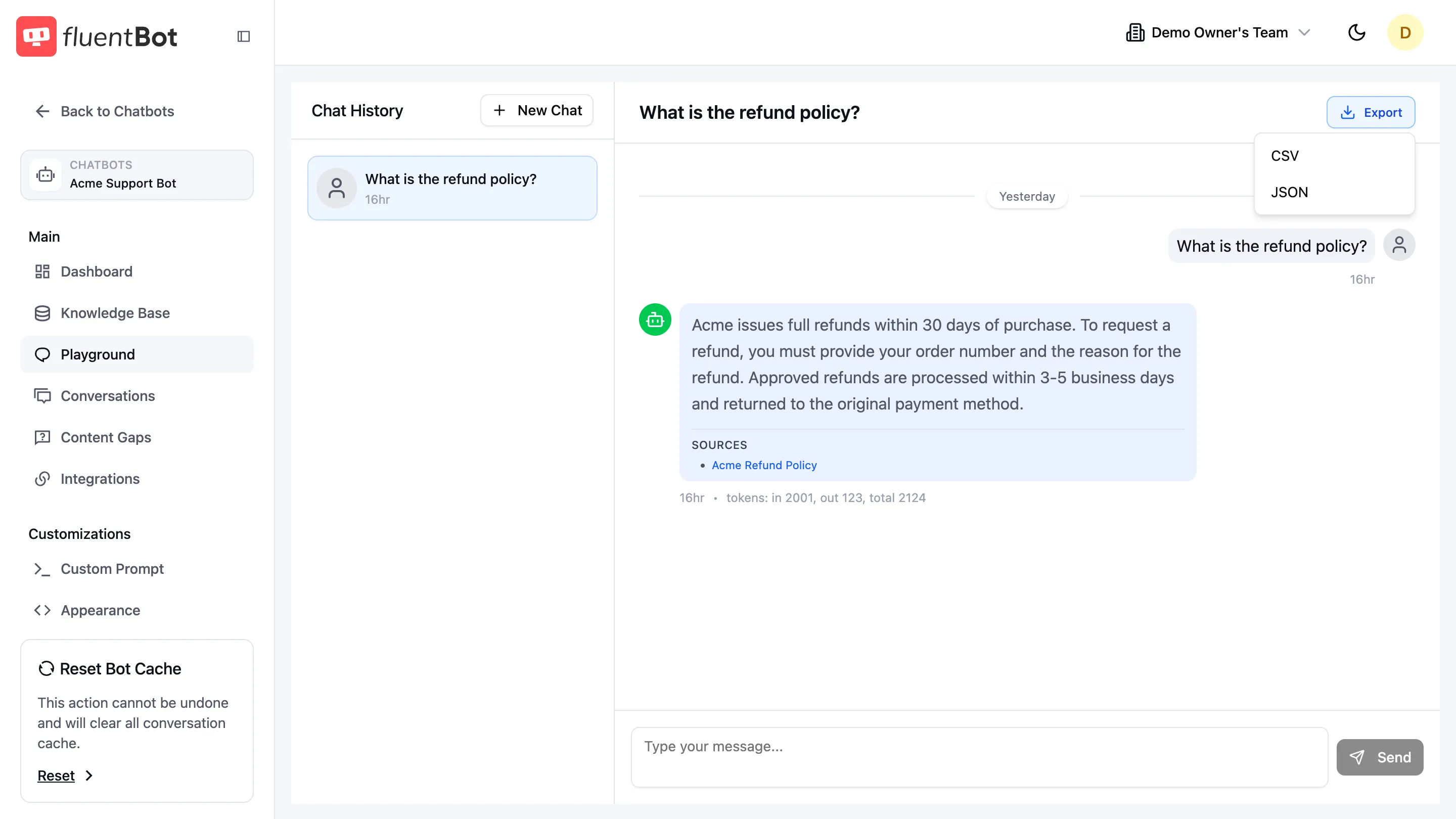Open the Dashboard page

137,272
